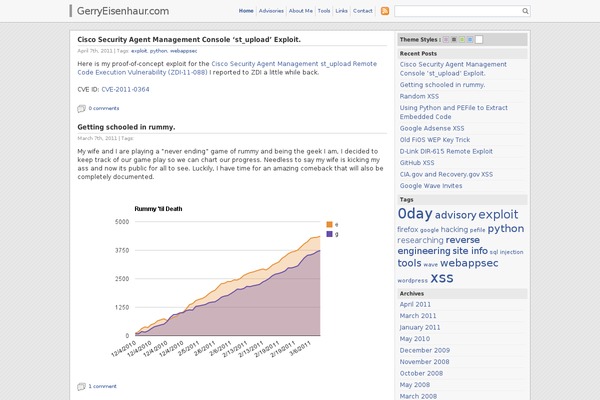This screenshot has height=400, width=600.
Task: Open the March 2011 archive
Action: pyautogui.click(x=418, y=316)
